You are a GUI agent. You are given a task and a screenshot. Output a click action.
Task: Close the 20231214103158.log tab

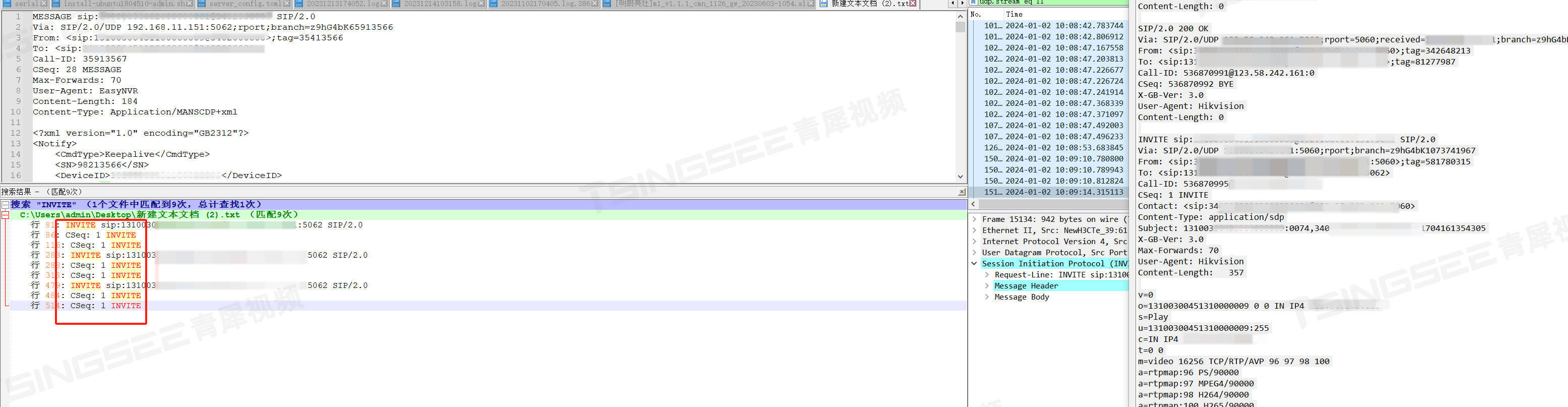coord(481,4)
